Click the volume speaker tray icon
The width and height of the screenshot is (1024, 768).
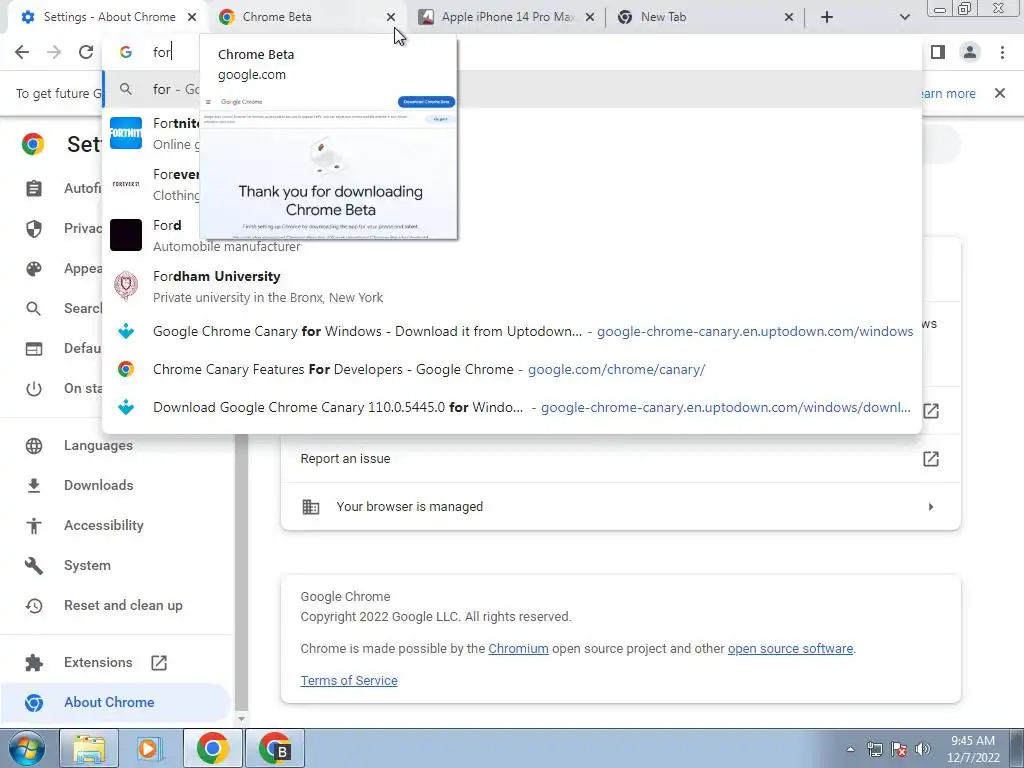pyautogui.click(x=922, y=749)
